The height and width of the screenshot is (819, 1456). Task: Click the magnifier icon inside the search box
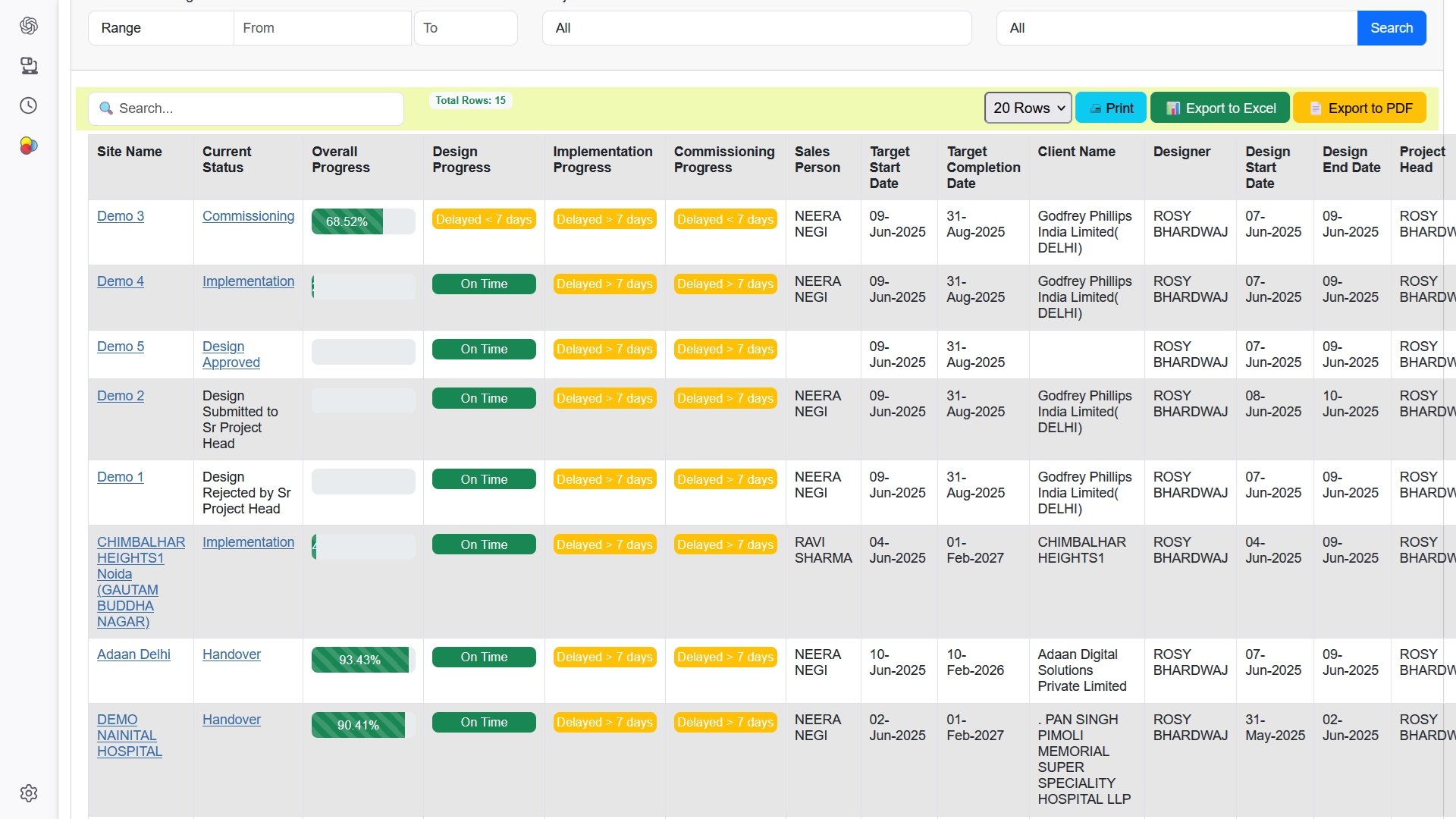pos(106,108)
